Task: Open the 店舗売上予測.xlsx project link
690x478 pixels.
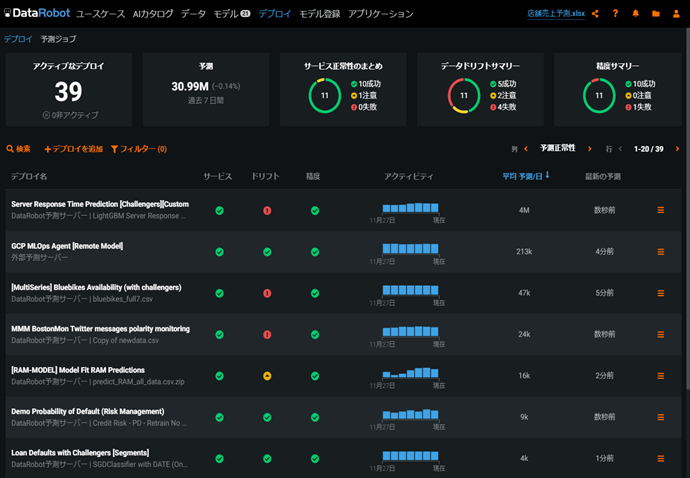Action: click(556, 14)
